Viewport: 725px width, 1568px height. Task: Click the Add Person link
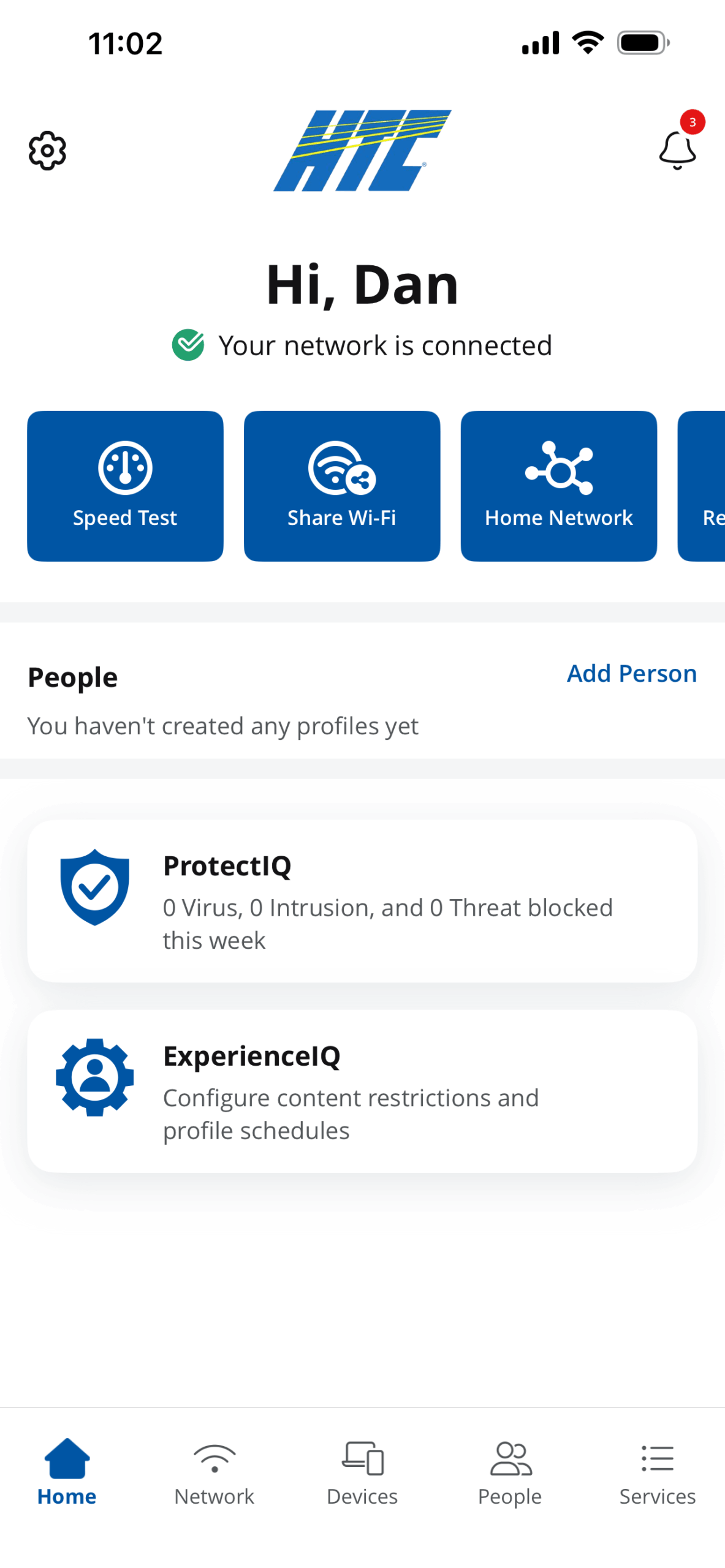(x=632, y=674)
